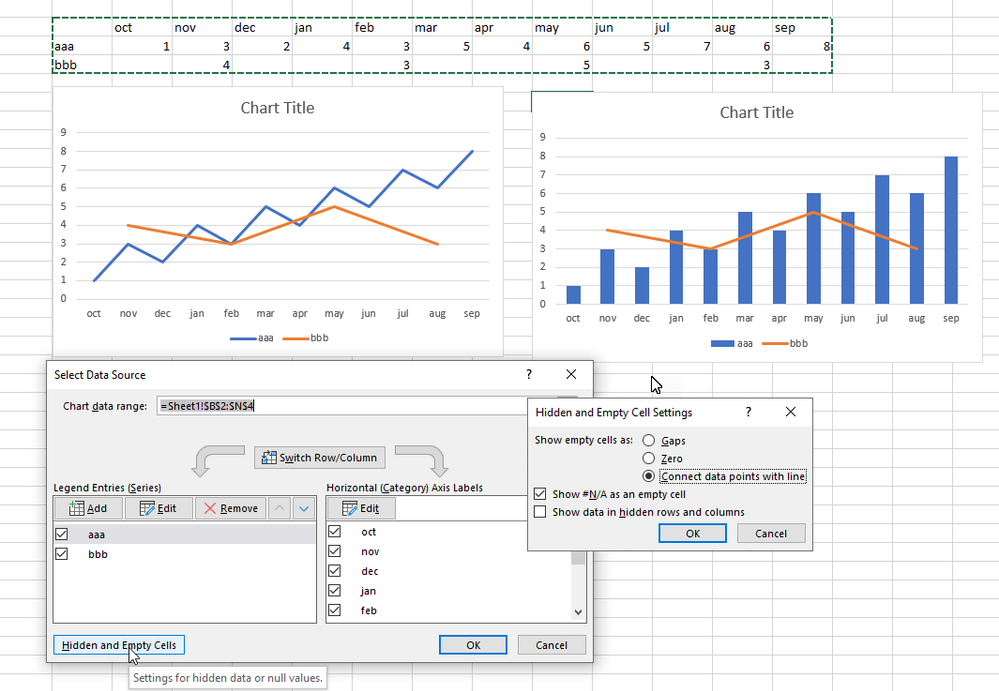This screenshot has width=999, height=691.
Task: Open help in Hidden and Empty Cell Settings
Action: pyautogui.click(x=749, y=412)
